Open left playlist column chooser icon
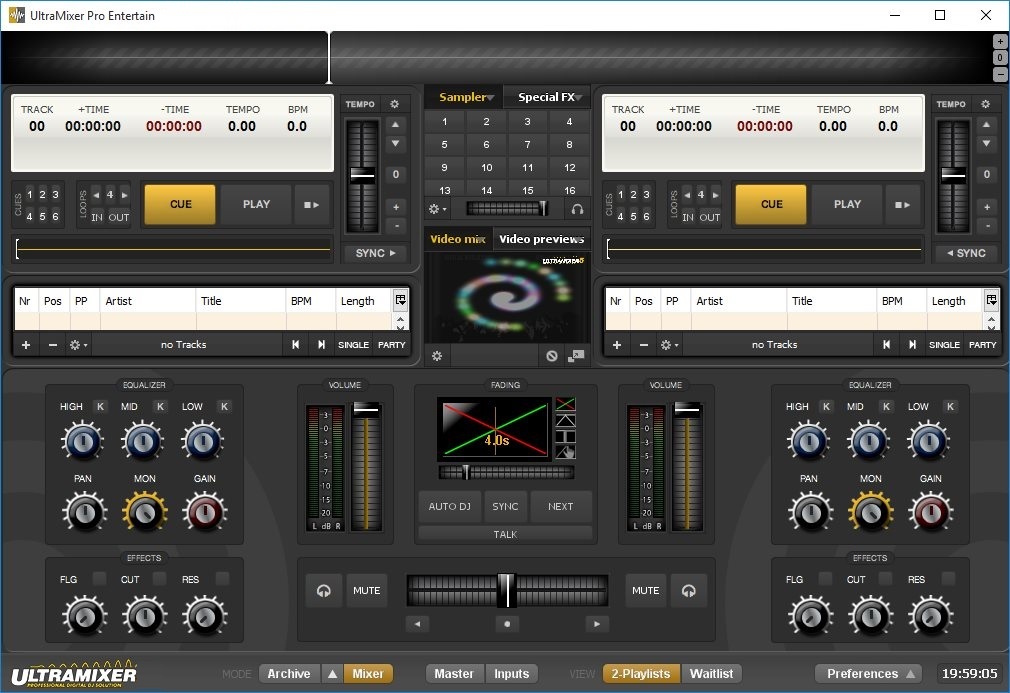This screenshot has height=693, width=1010. (x=401, y=299)
